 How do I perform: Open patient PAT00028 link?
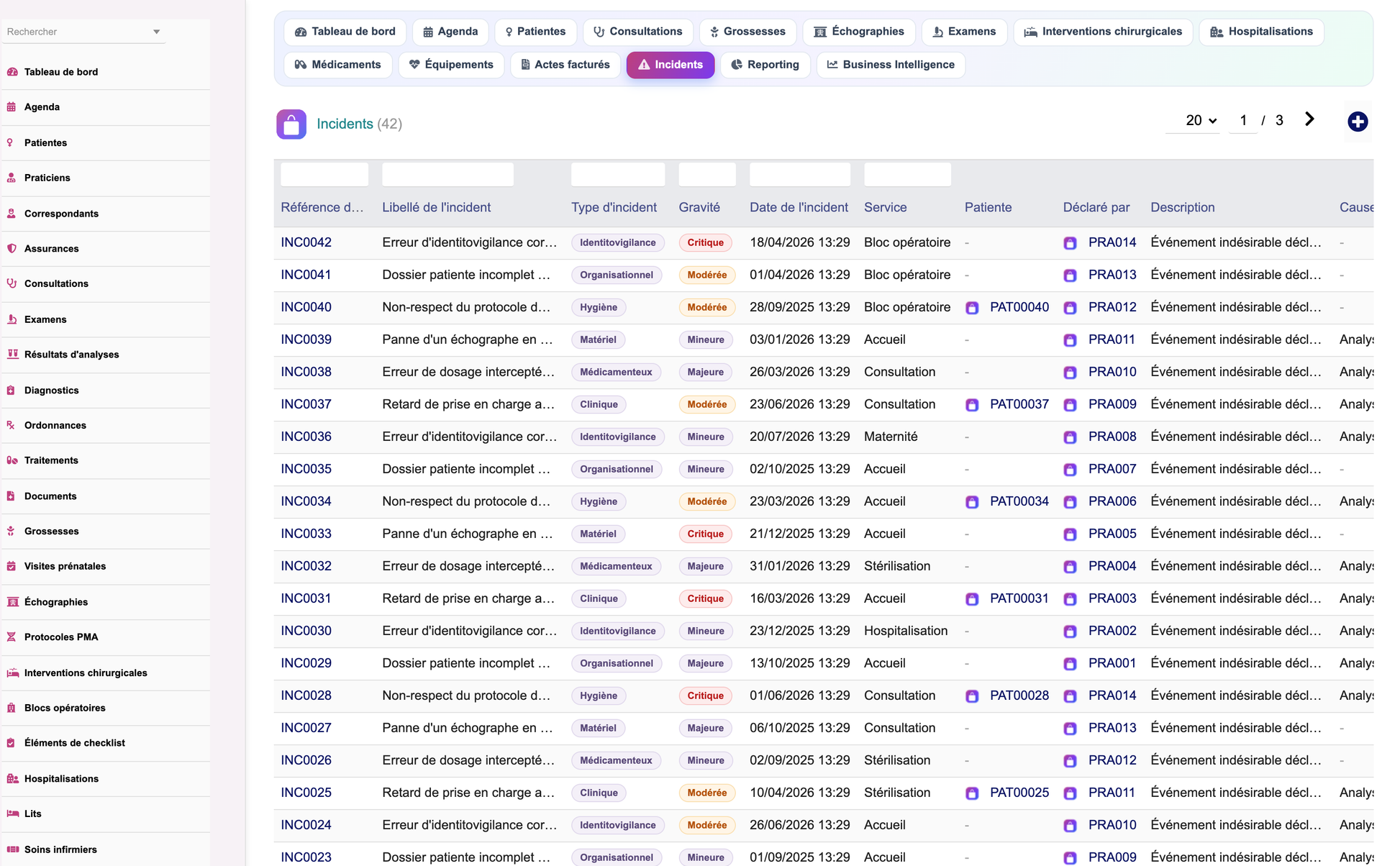click(x=1019, y=696)
